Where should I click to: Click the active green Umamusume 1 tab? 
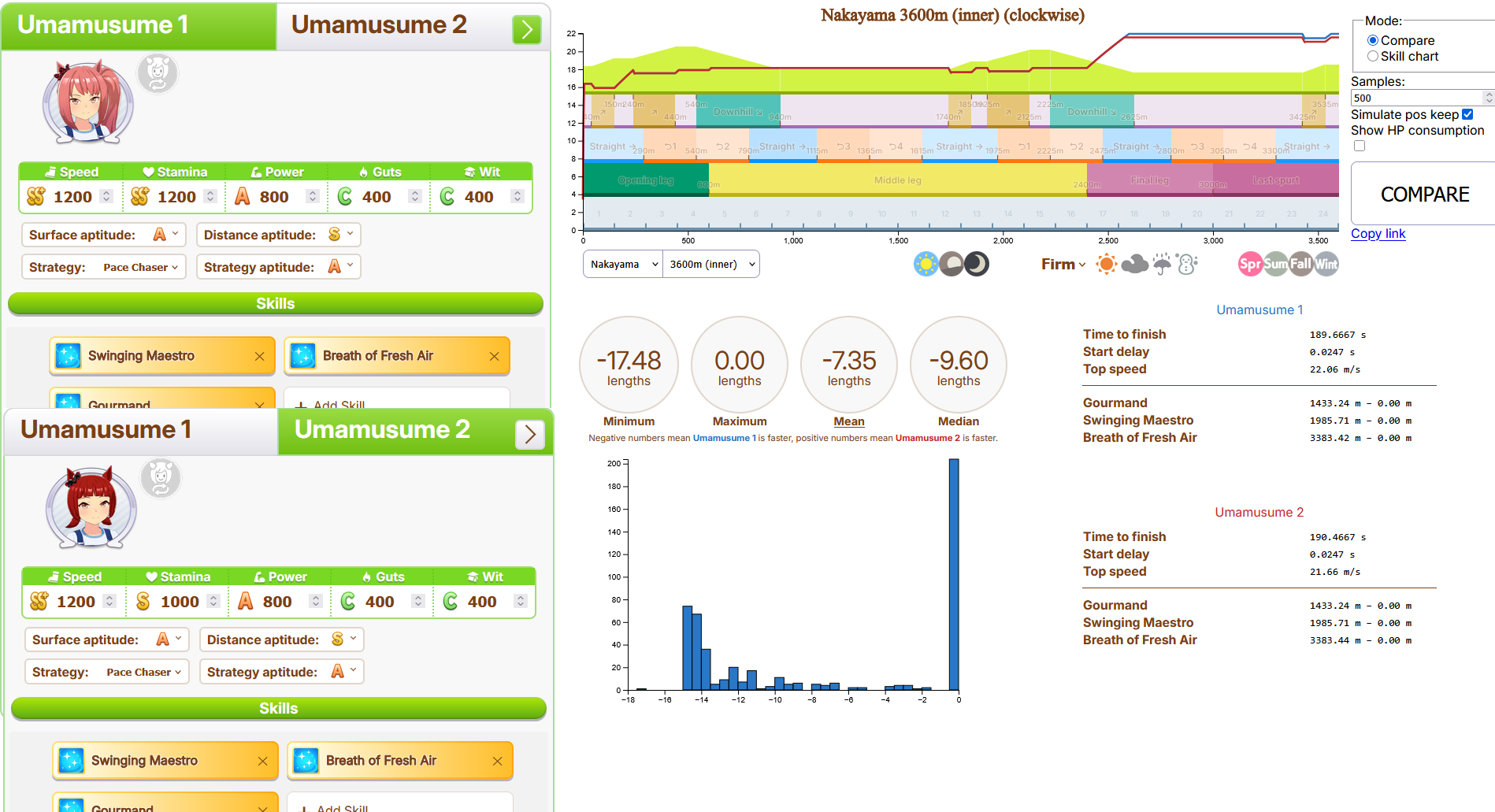(139, 26)
